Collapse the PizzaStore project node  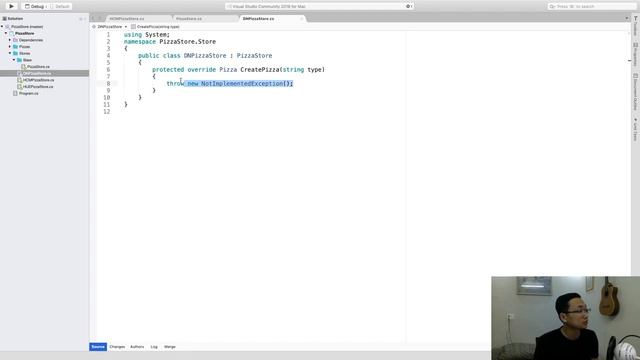coord(6,33)
